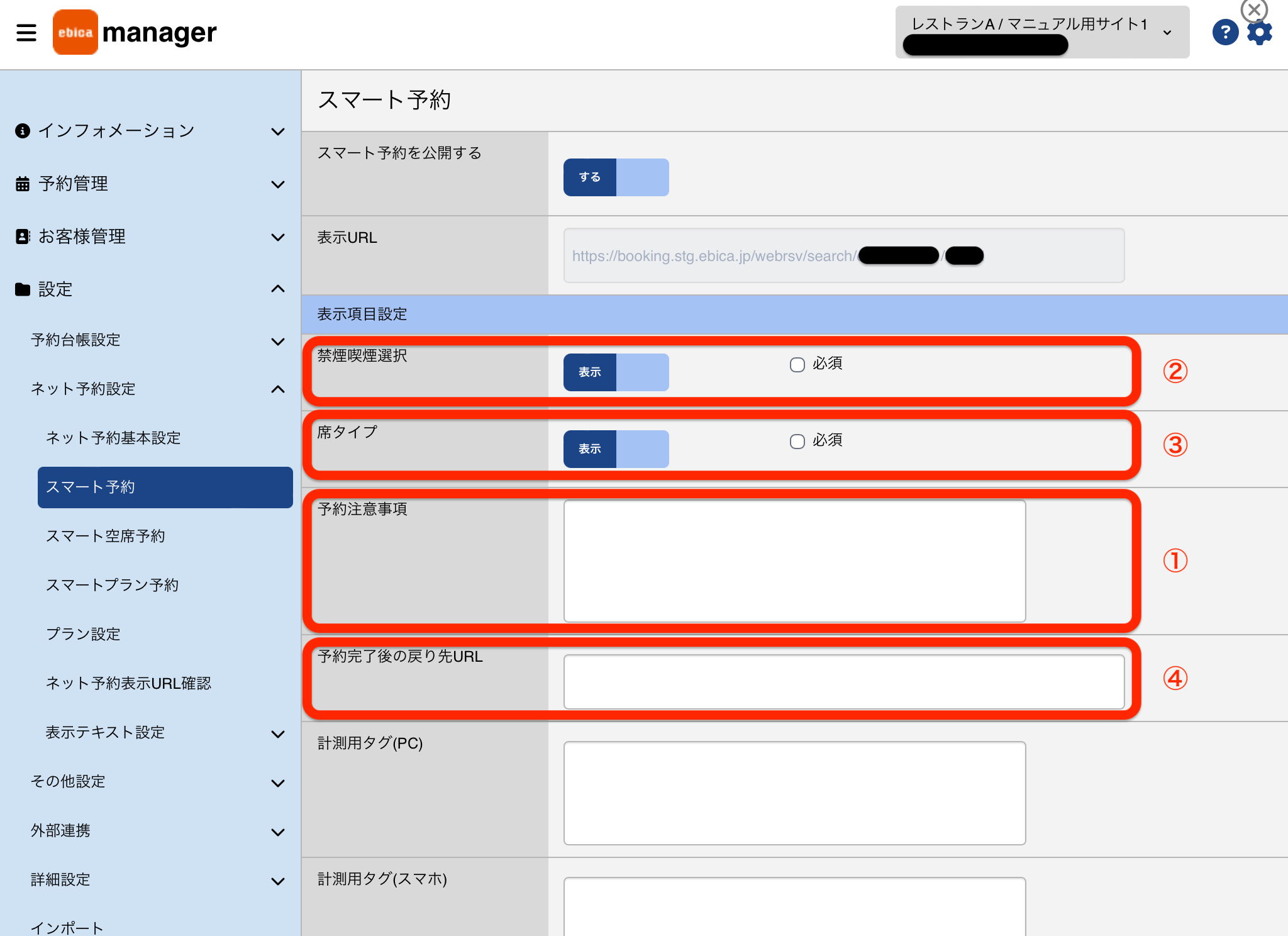Click the インフォメーション info icon

(x=23, y=131)
